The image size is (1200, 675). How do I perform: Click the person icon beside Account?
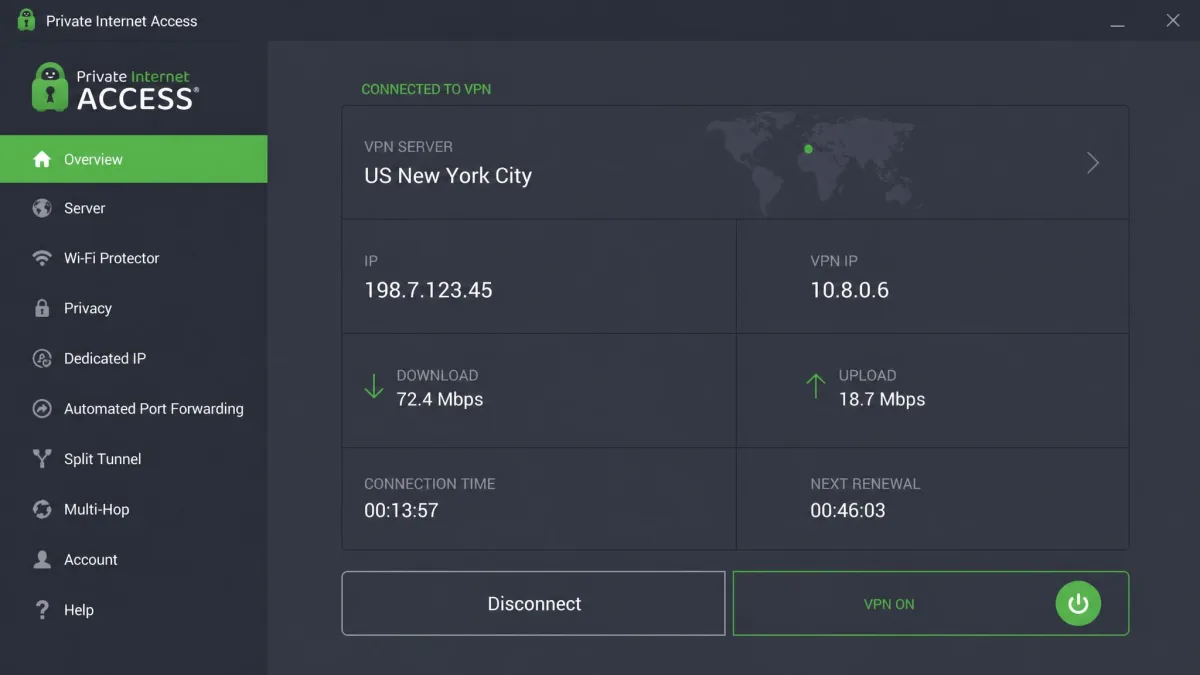[x=42, y=559]
